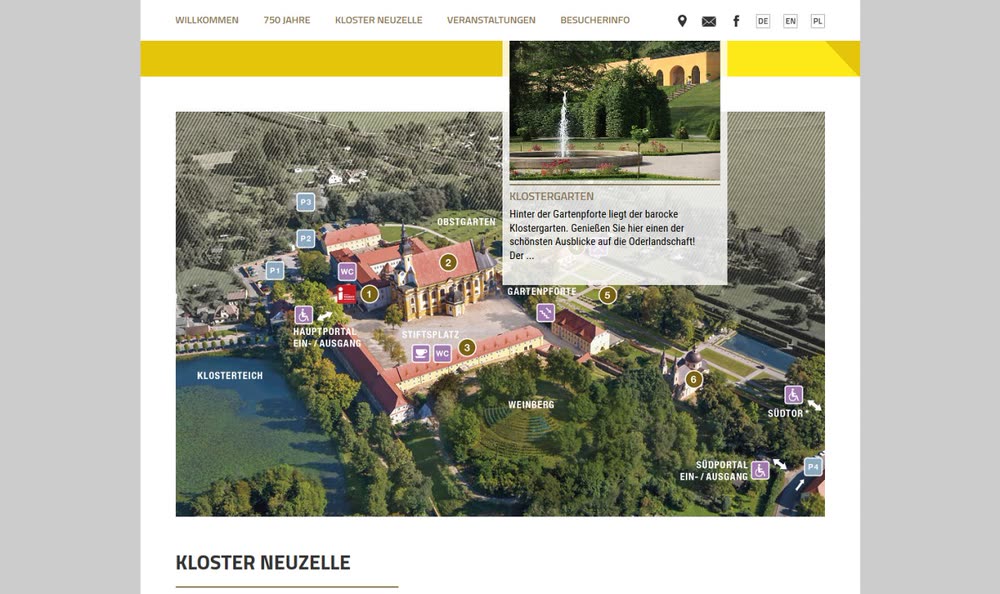Select map marker number 5
Viewport: 1000px width, 594px height.
607,295
